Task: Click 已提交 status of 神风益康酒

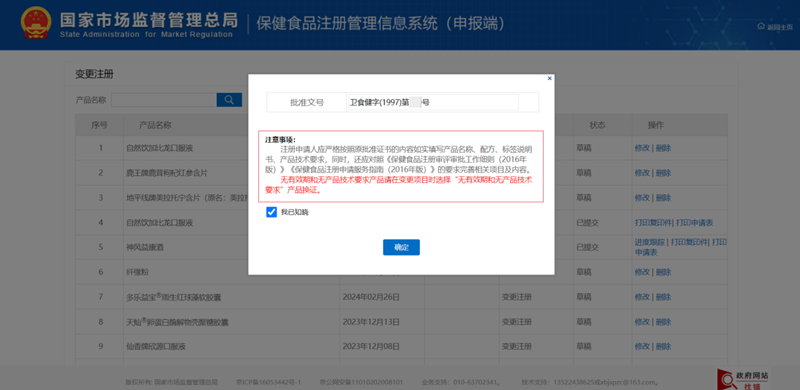Action: [x=587, y=247]
